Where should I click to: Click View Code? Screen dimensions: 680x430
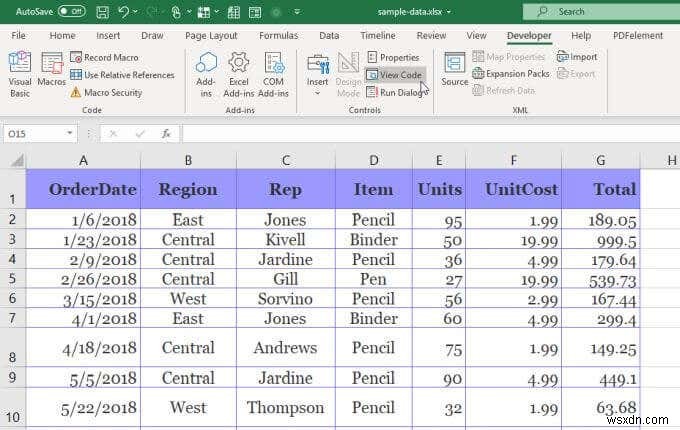pos(394,75)
